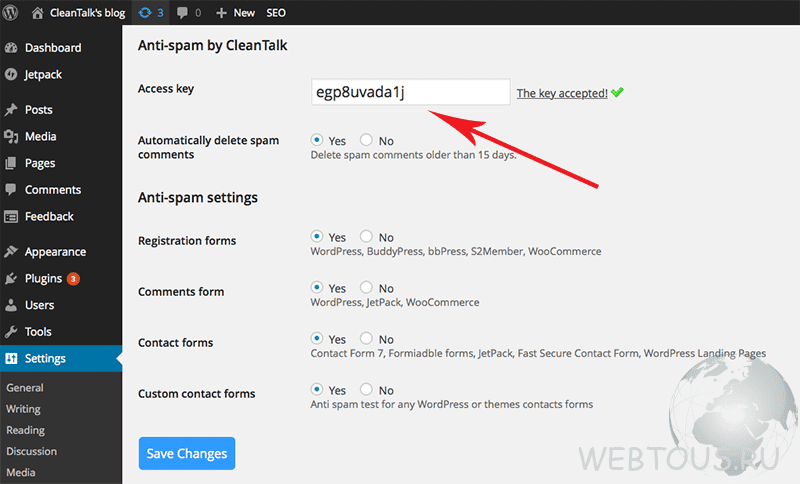
Task: Go to Discussion settings submenu
Action: coord(32,451)
